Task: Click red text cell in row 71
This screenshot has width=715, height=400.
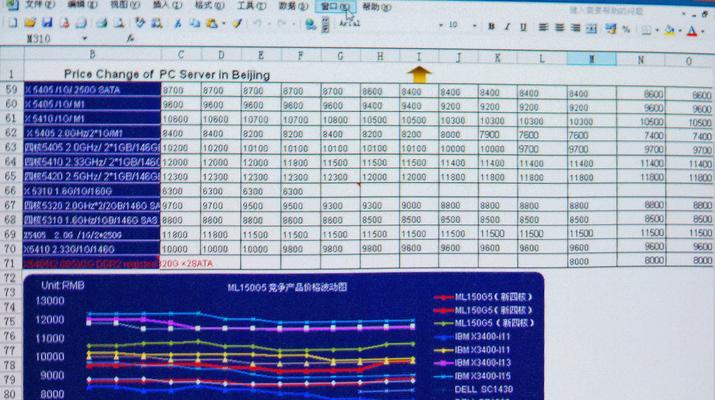Action: (91, 263)
